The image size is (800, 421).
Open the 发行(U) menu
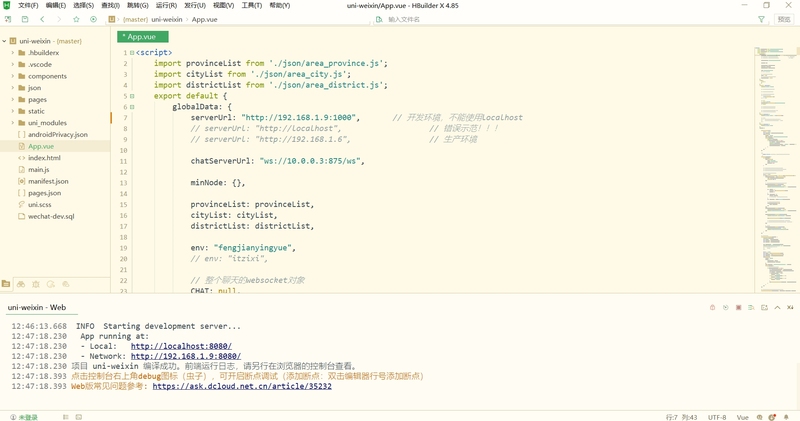pyautogui.click(x=195, y=5)
